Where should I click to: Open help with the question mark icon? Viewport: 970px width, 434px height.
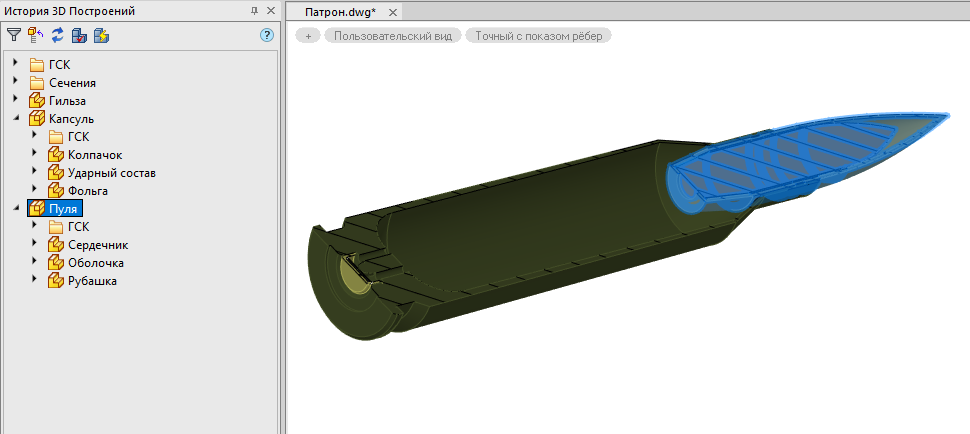tap(267, 35)
